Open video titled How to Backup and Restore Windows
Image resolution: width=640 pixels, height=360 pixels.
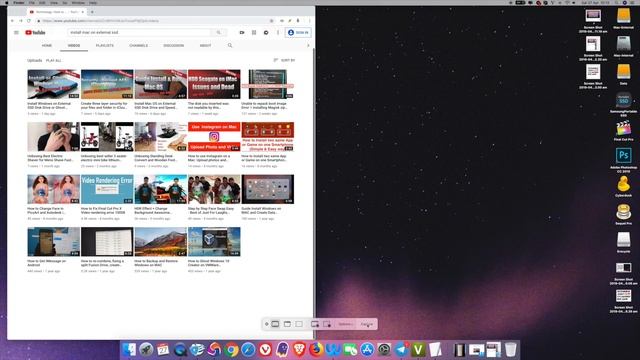[156, 263]
